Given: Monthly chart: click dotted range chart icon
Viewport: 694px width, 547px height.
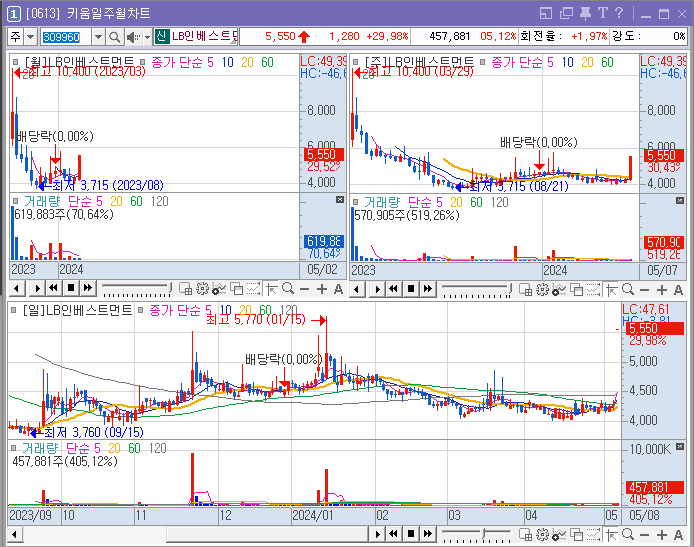Looking at the screenshot, I should tap(253, 289).
